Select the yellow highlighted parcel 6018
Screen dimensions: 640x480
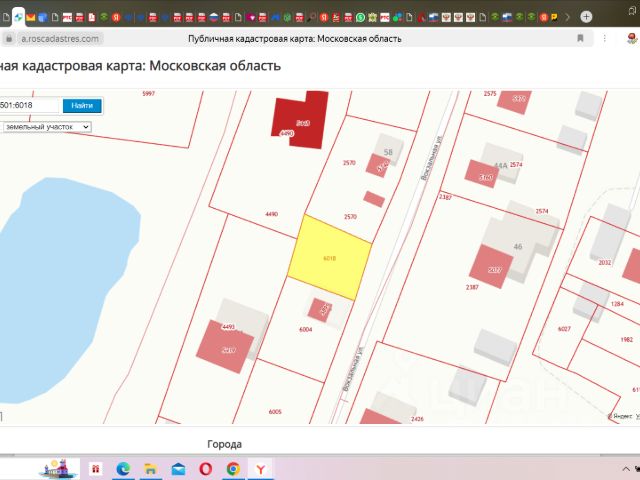point(329,257)
